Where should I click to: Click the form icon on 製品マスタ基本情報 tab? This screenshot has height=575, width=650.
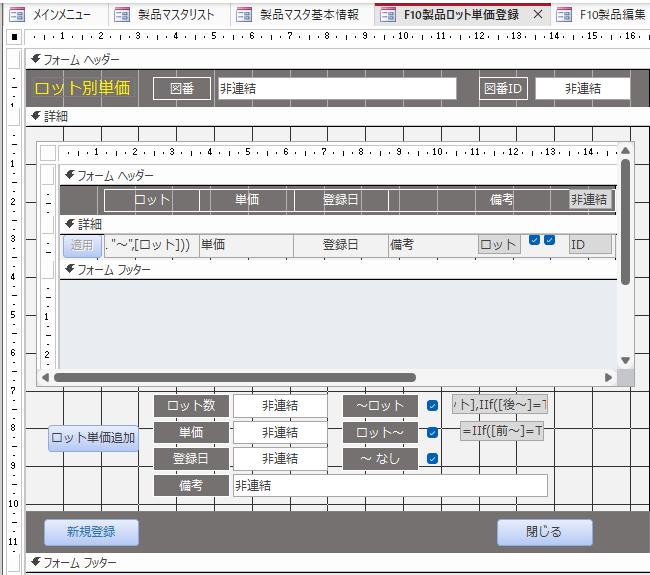pos(244,15)
